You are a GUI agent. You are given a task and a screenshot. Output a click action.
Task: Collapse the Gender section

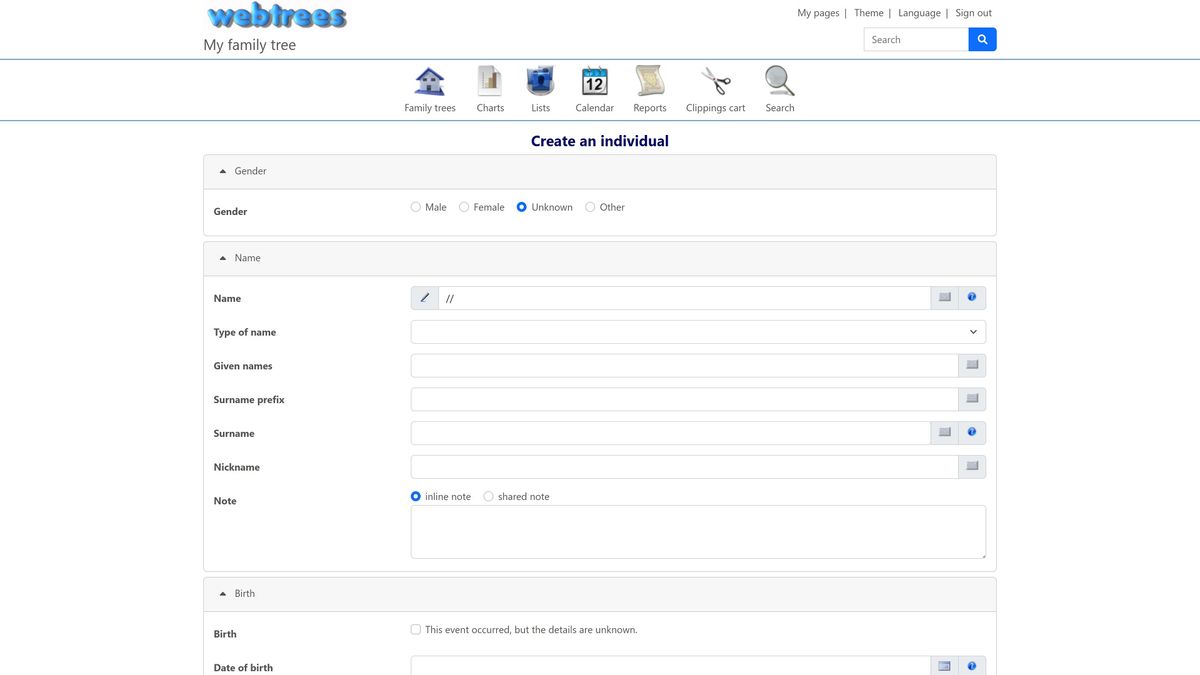(222, 171)
